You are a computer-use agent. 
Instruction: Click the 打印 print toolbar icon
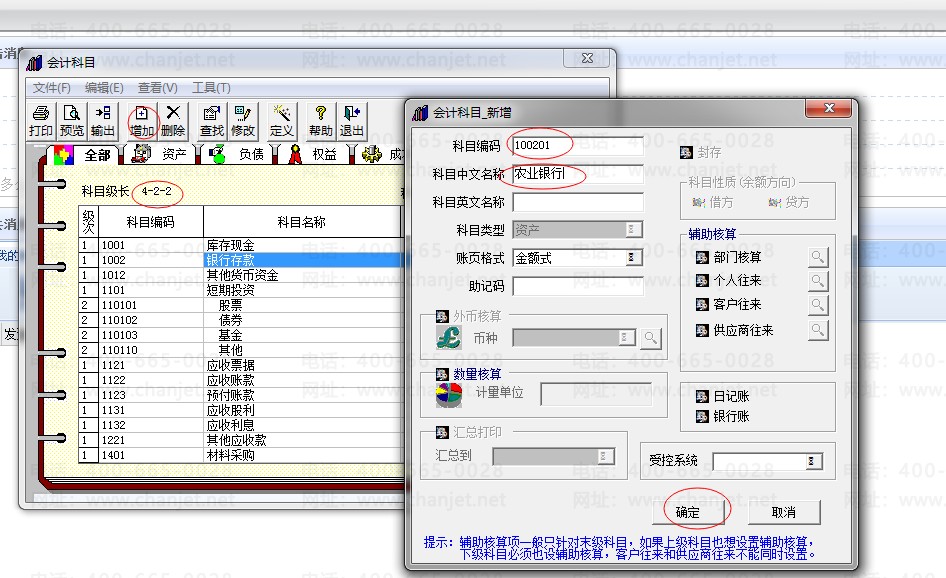tap(41, 121)
